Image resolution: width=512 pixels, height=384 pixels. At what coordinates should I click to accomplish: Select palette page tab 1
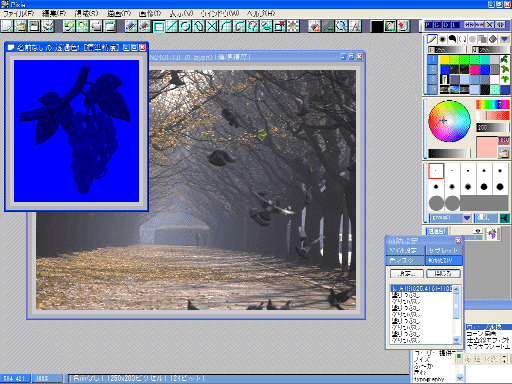(x=433, y=59)
